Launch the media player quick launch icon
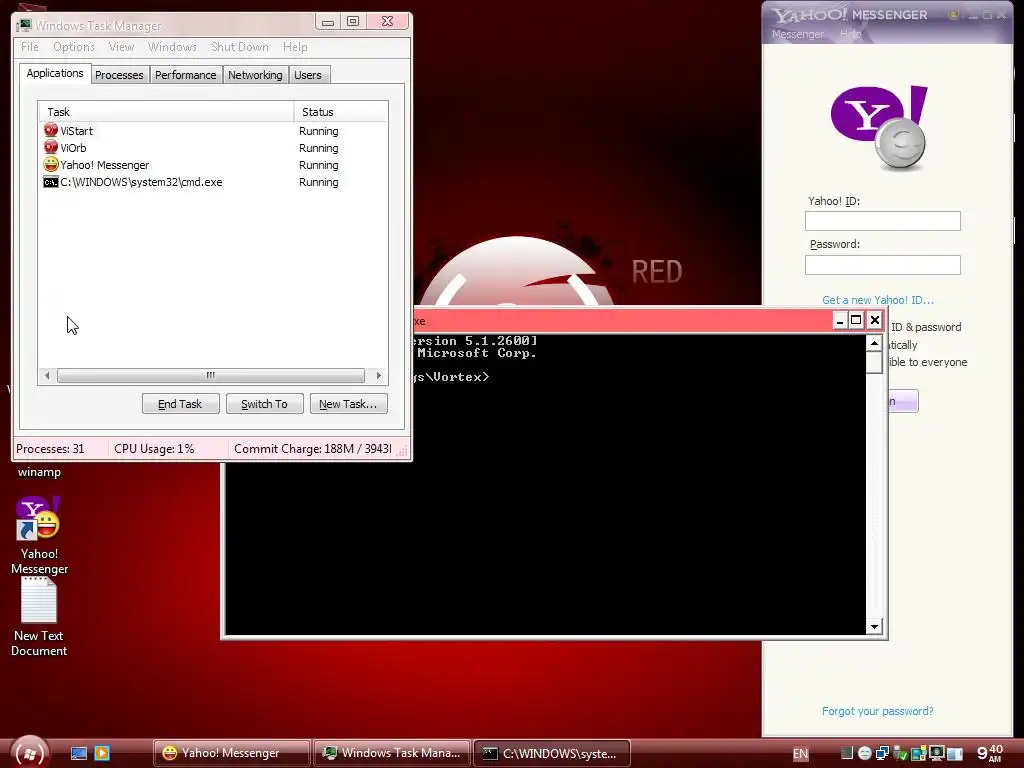 point(102,753)
